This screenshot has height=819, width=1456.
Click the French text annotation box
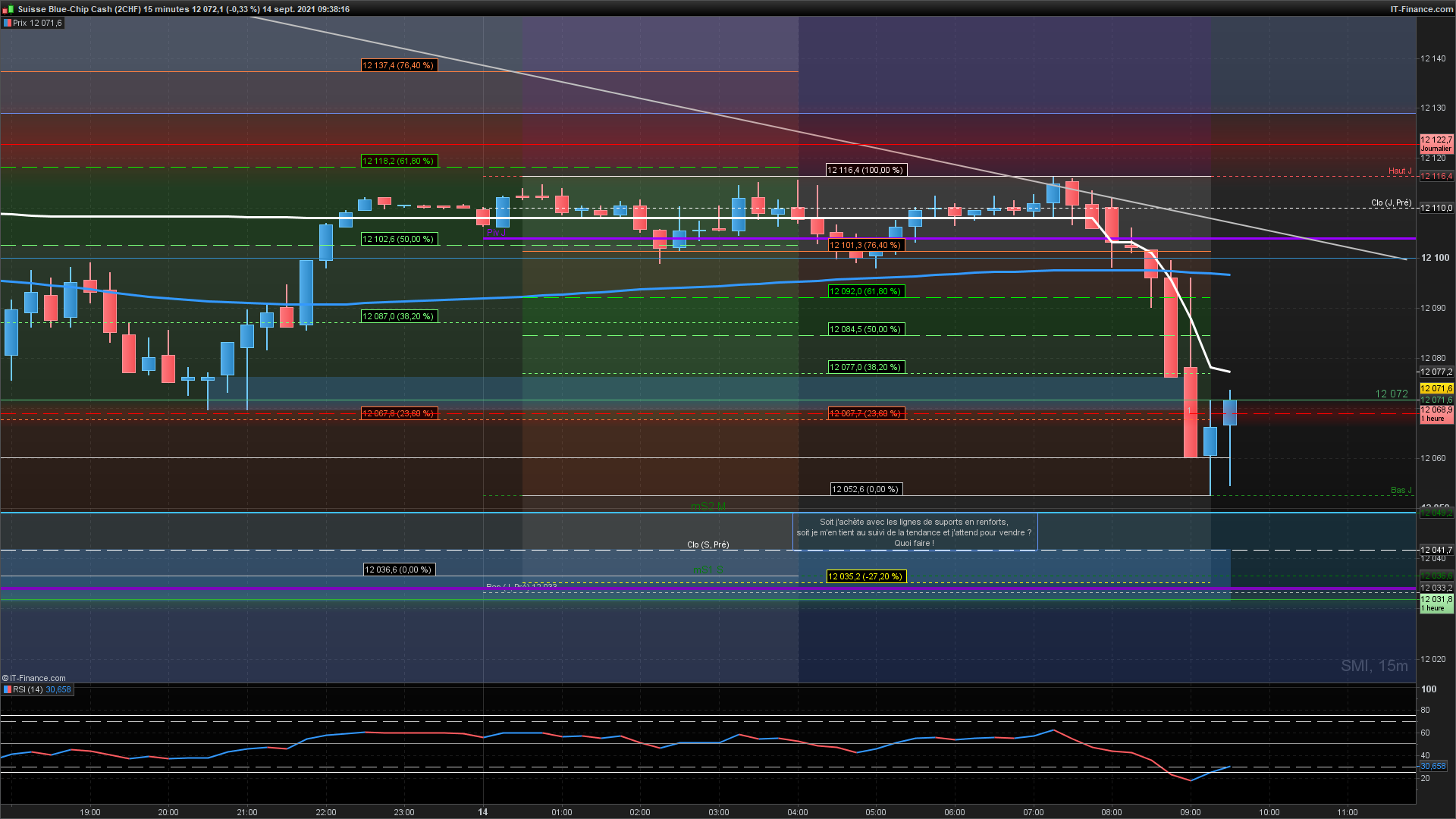click(914, 532)
